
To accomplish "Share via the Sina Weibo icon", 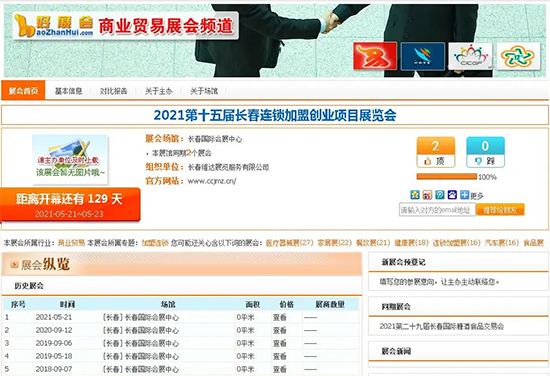I will tap(427, 195).
